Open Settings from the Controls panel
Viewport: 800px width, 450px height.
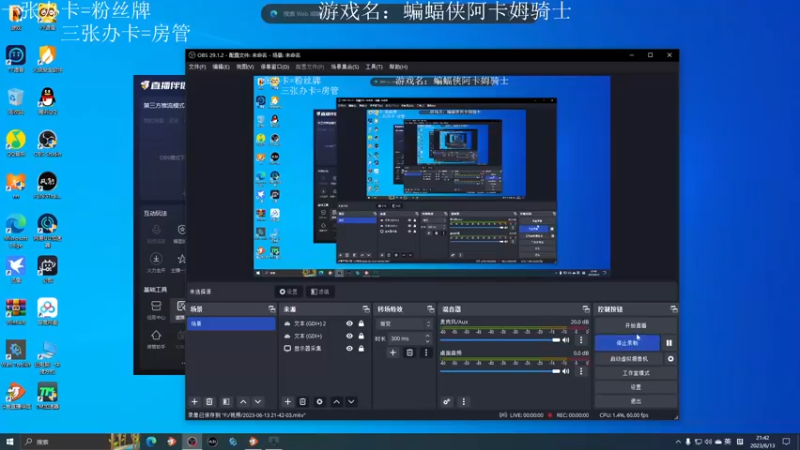tap(636, 387)
